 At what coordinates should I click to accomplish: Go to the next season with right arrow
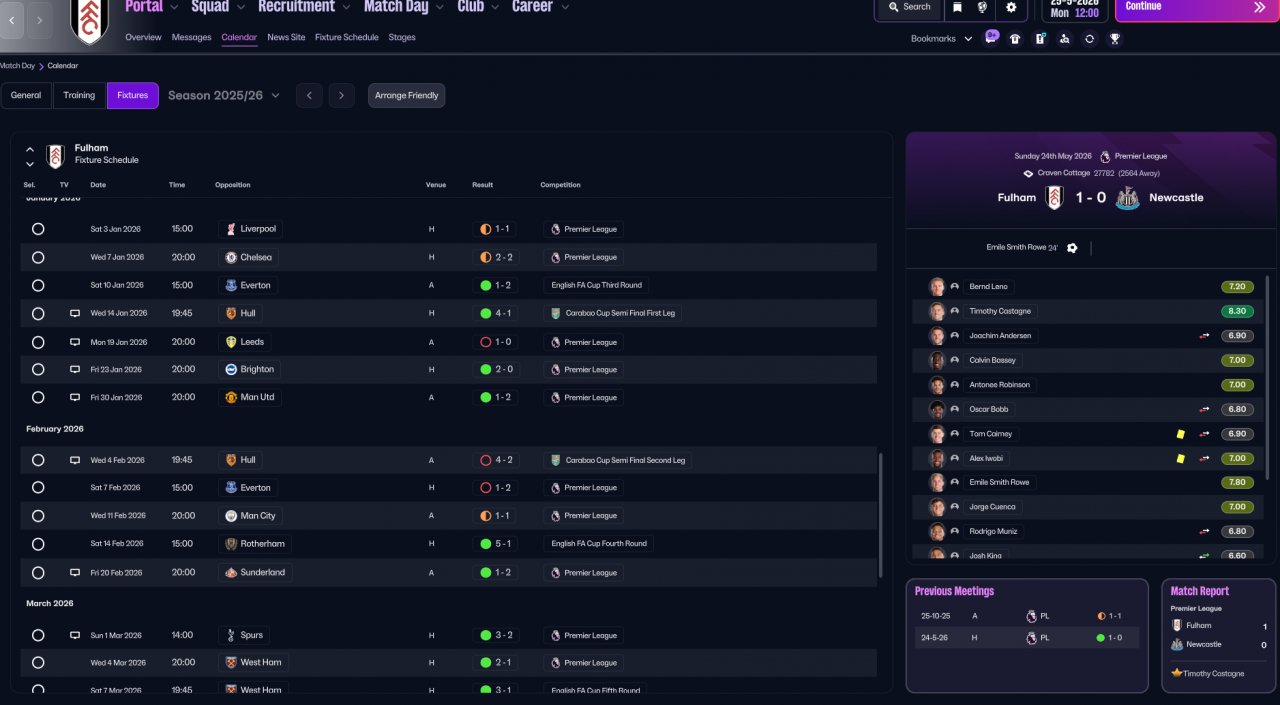[x=342, y=96]
